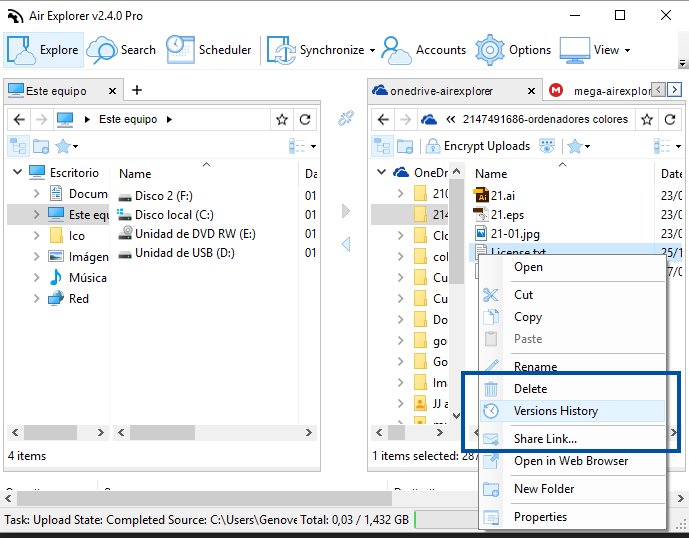The width and height of the screenshot is (689, 538).
Task: Select Unidad de USB (D:)
Action: (176, 253)
